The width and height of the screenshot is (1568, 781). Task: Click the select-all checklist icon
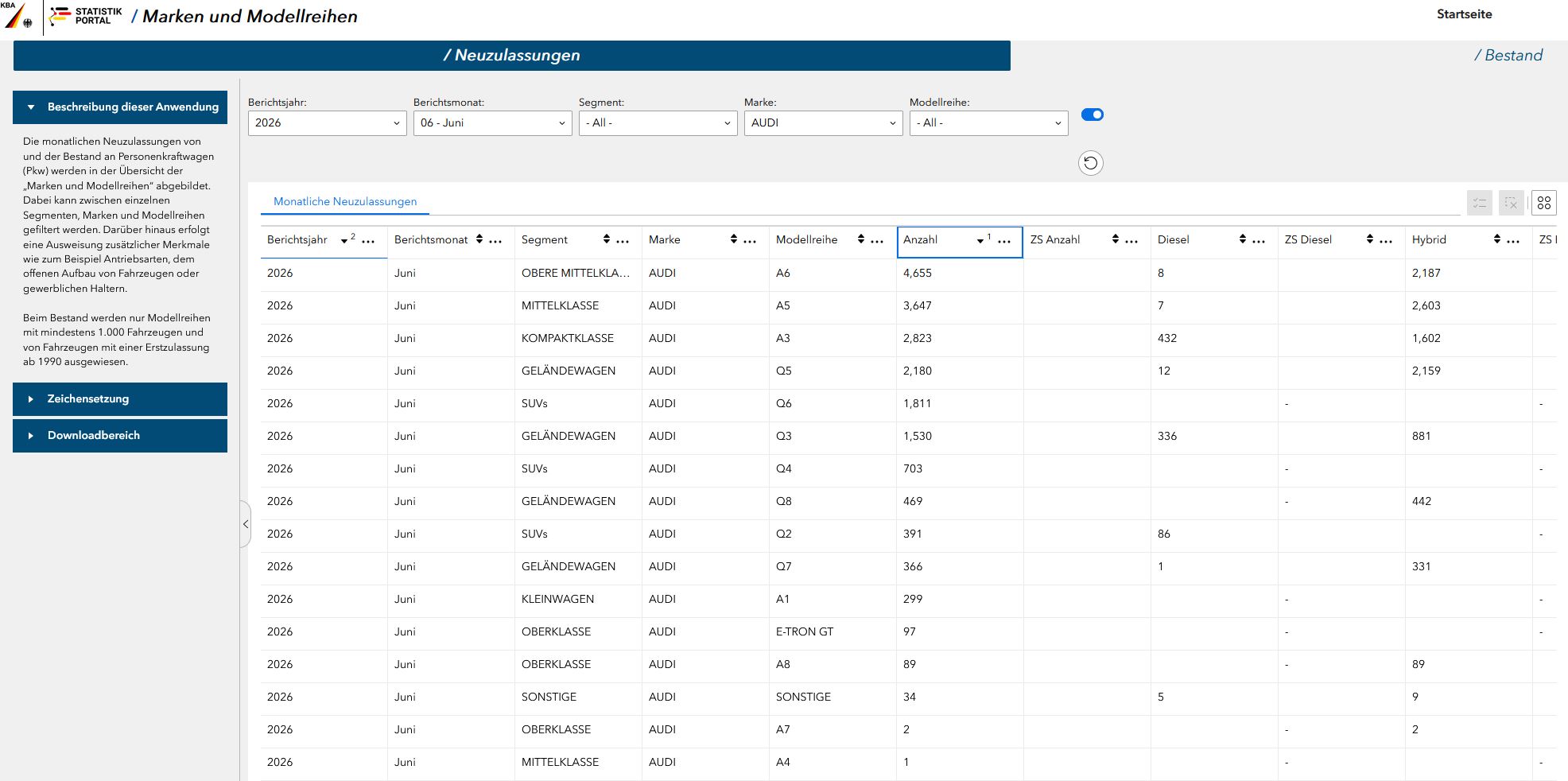(1480, 203)
